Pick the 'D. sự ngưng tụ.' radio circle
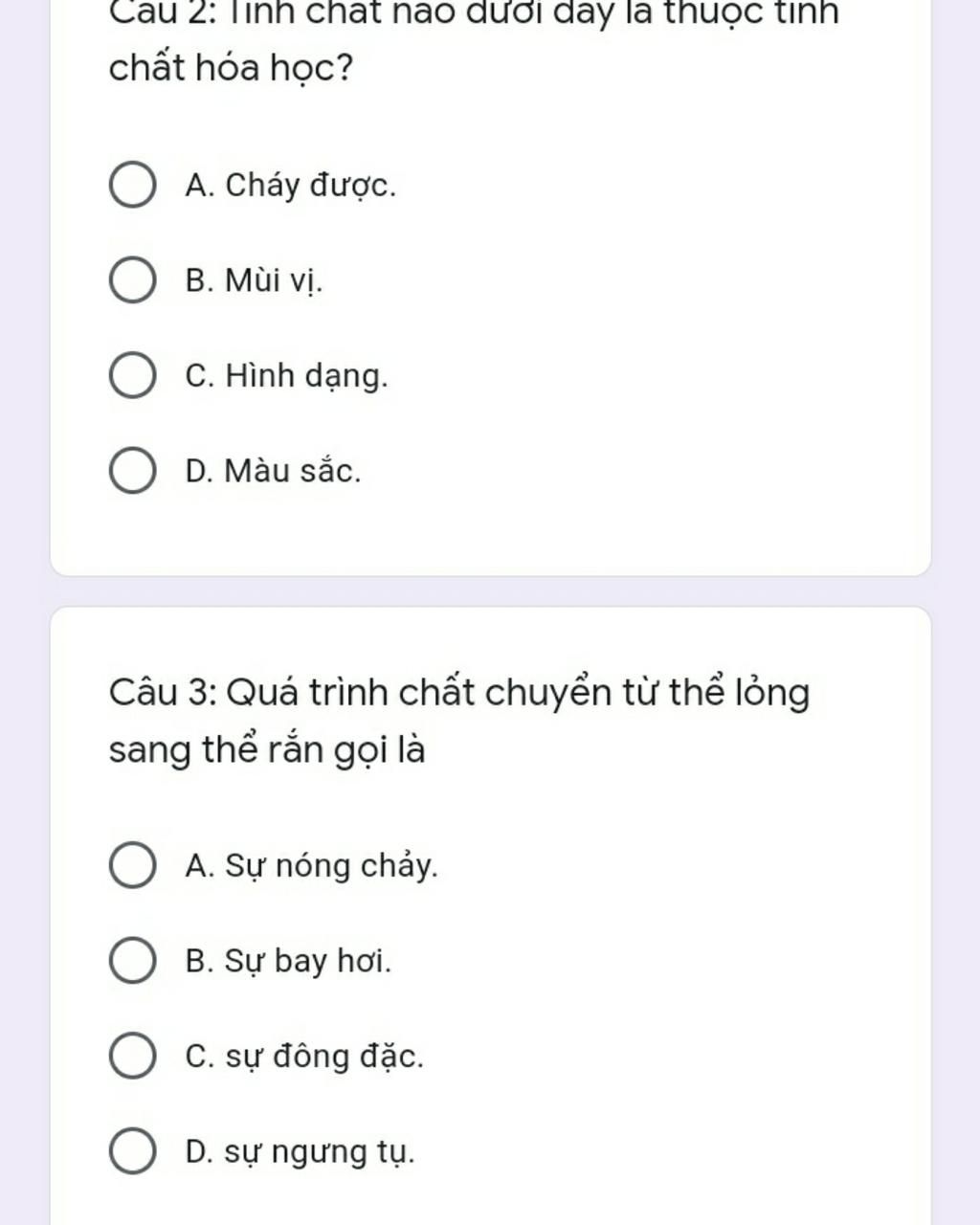This screenshot has width=980, height=1225. [132, 1150]
